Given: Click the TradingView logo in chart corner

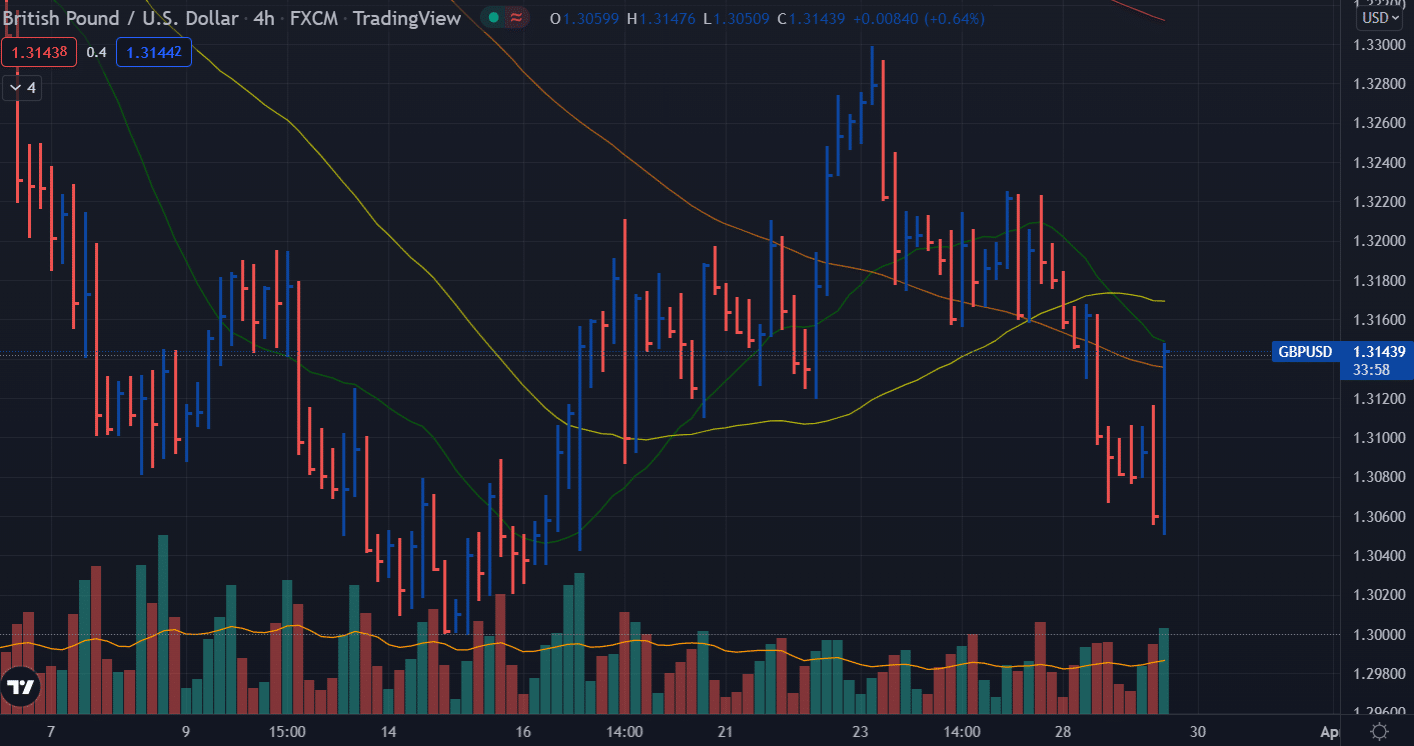Looking at the screenshot, I should (x=20, y=688).
